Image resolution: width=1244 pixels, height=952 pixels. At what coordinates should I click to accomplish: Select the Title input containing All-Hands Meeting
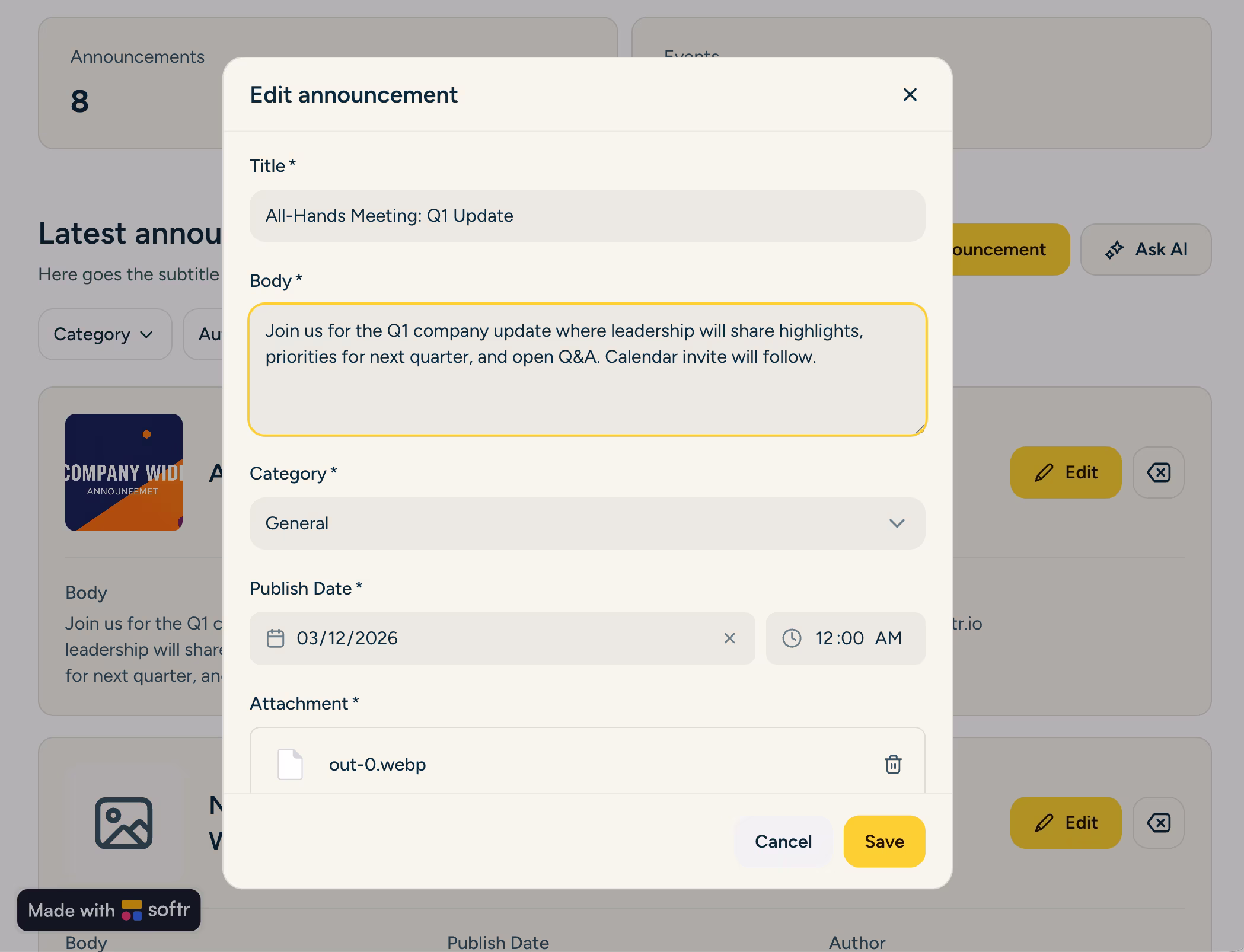587,215
